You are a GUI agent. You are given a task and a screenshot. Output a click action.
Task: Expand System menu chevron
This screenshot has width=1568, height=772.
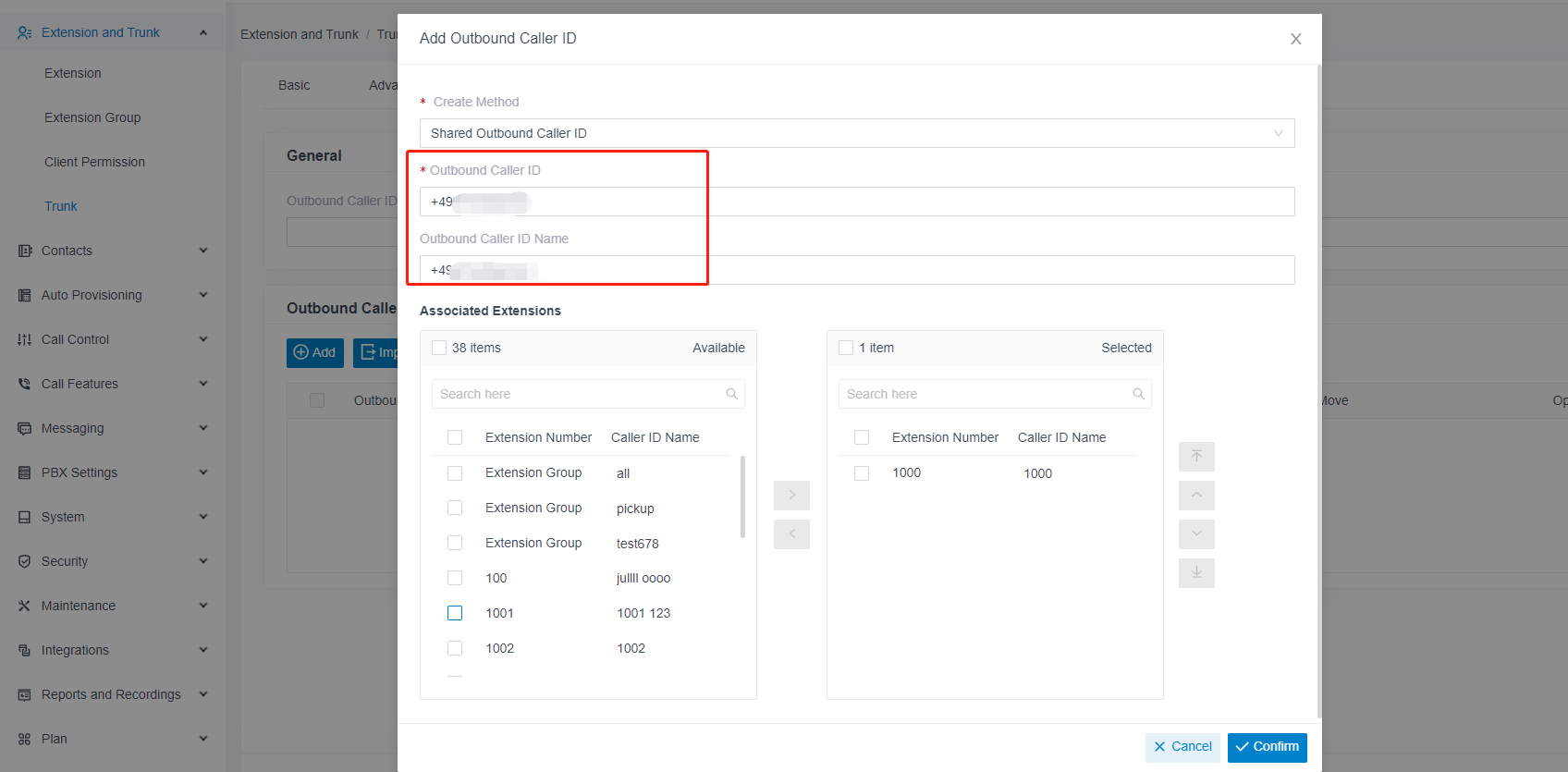203,517
